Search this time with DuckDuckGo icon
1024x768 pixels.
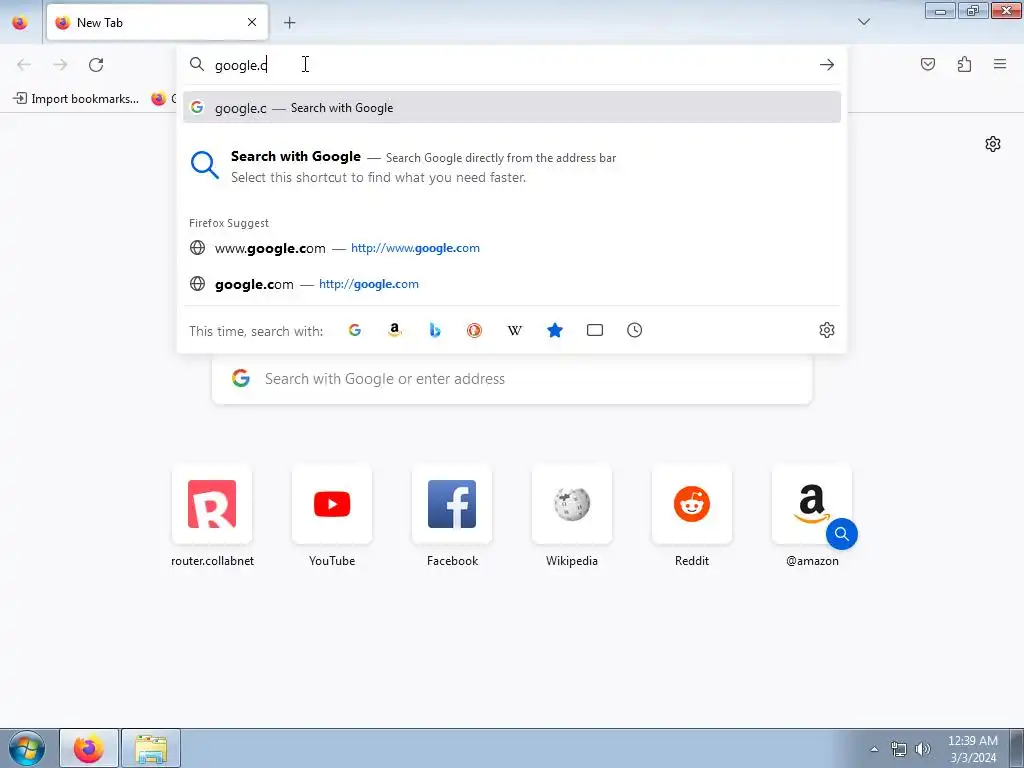point(475,330)
